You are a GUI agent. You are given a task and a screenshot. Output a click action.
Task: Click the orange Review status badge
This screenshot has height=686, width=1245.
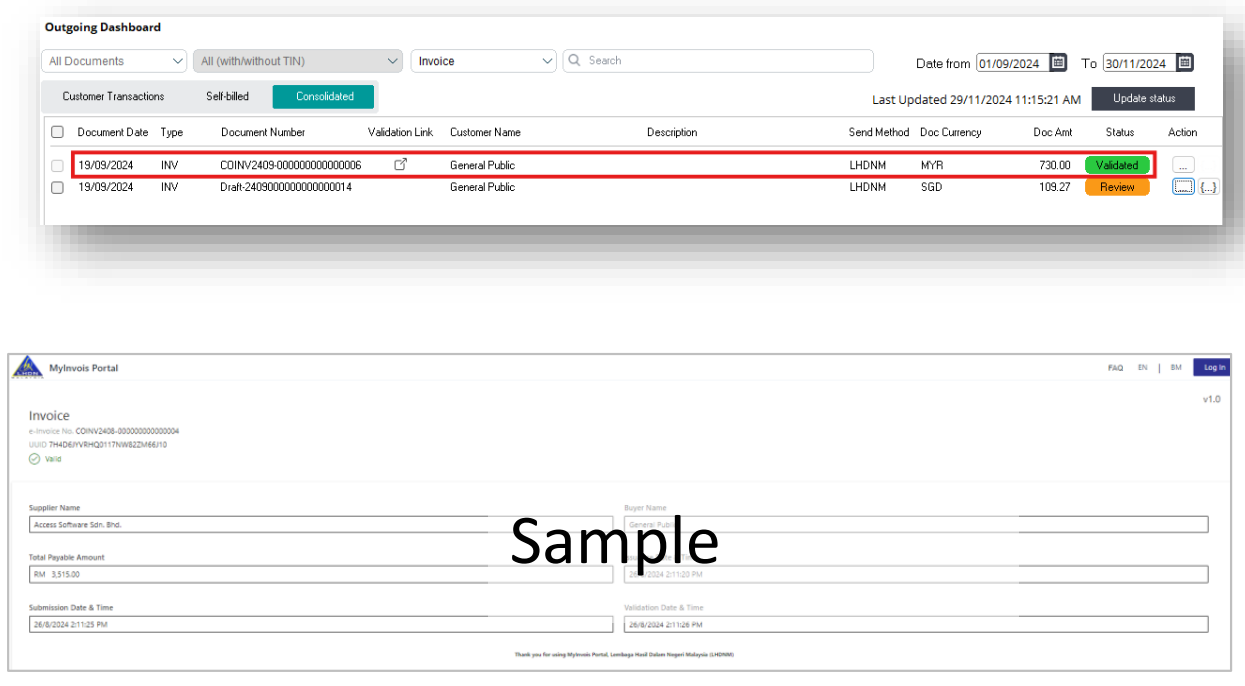[x=1116, y=187]
